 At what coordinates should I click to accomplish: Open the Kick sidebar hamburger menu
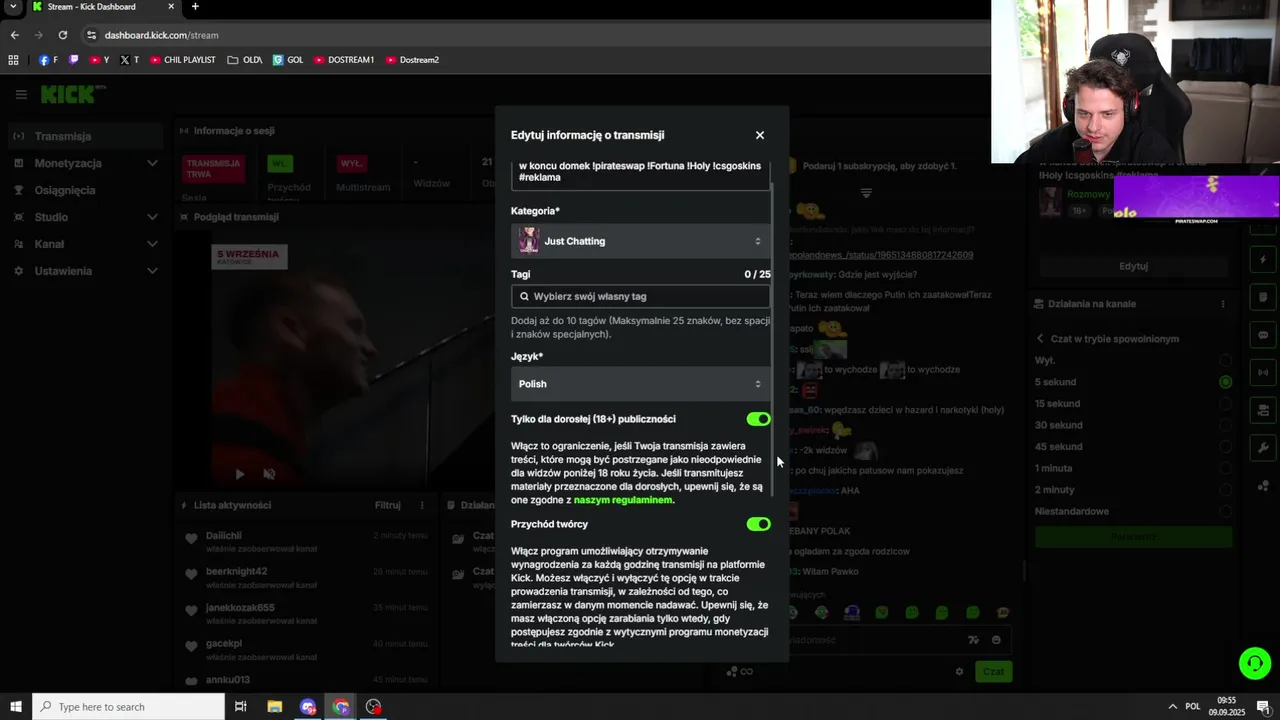pos(21,95)
